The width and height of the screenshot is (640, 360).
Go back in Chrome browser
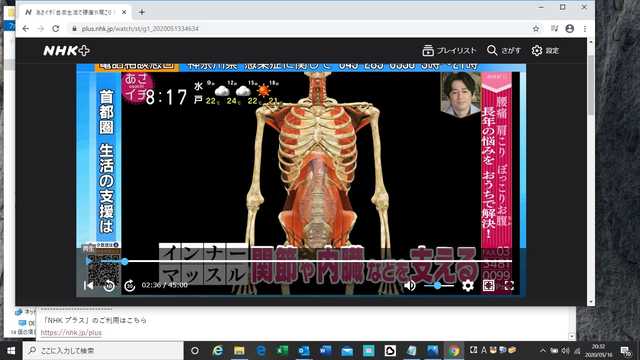coord(26,29)
